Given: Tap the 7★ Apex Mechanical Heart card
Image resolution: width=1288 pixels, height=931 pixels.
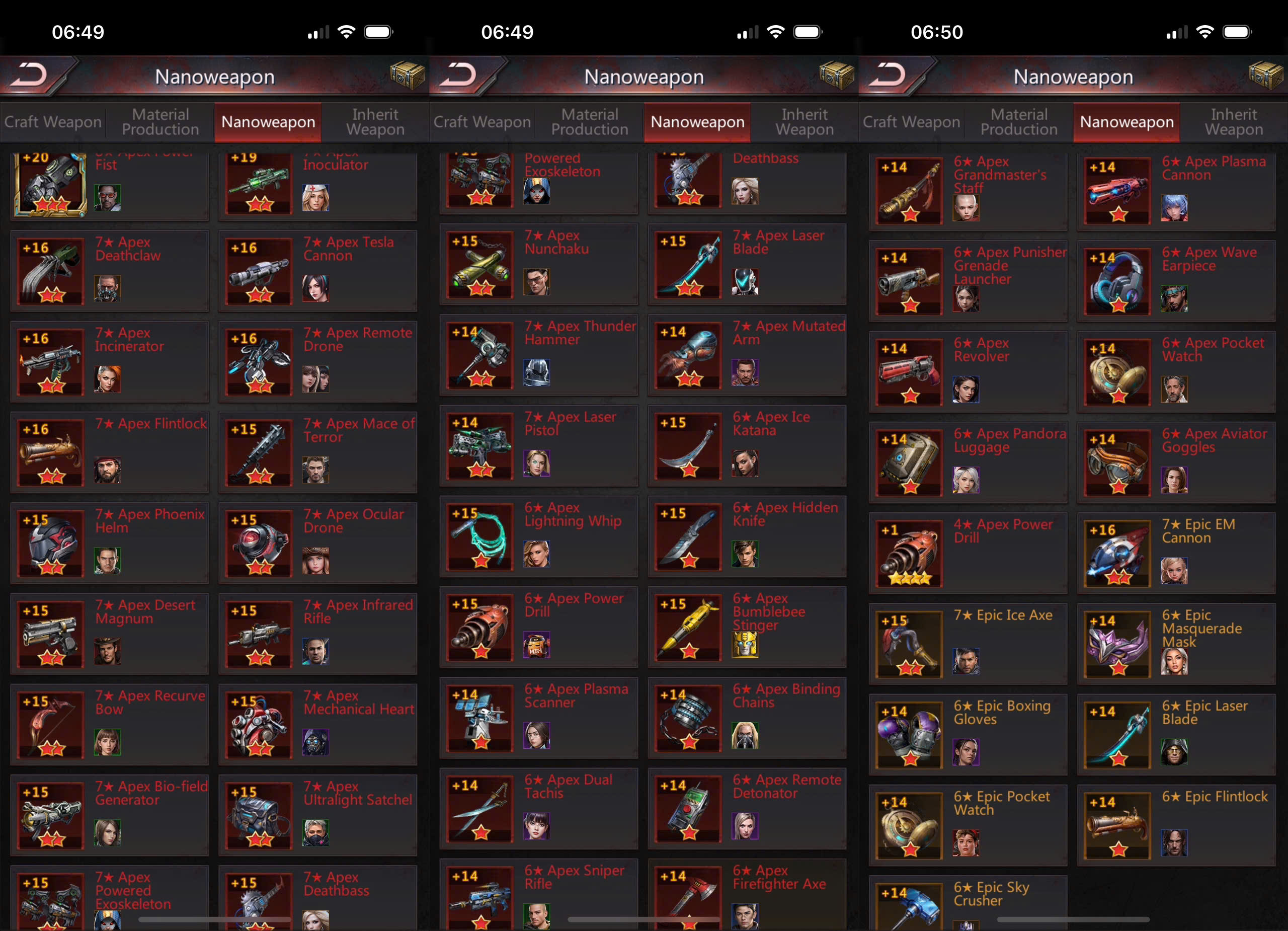Looking at the screenshot, I should 318,724.
